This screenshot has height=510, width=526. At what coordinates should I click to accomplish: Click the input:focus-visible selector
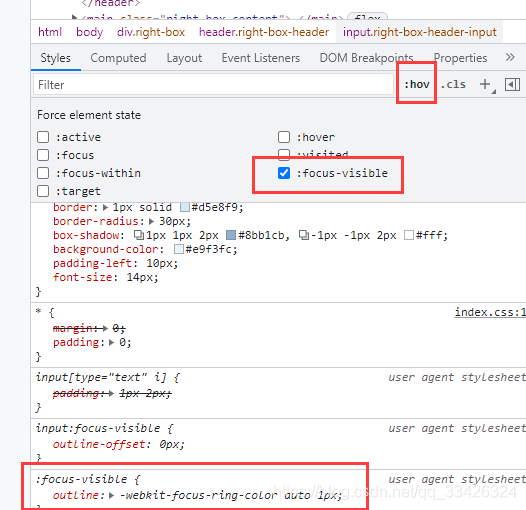pos(98,428)
